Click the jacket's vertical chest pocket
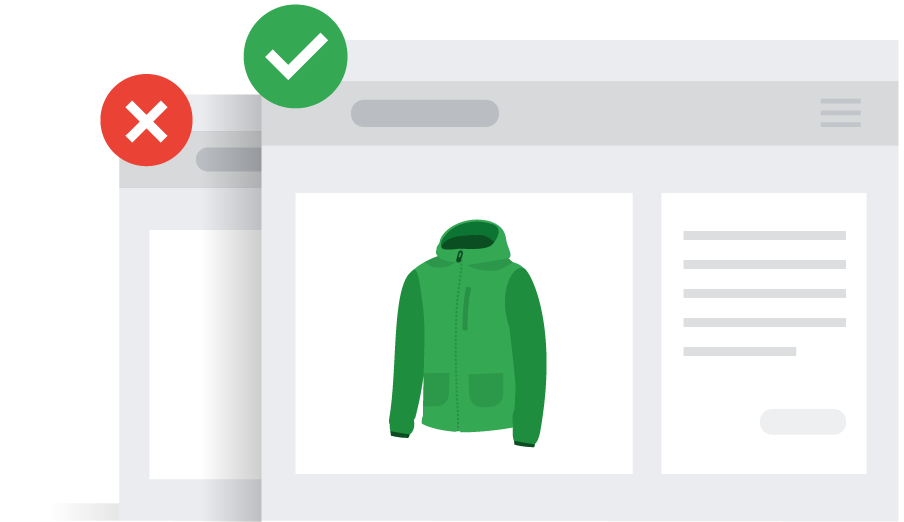 (x=466, y=309)
